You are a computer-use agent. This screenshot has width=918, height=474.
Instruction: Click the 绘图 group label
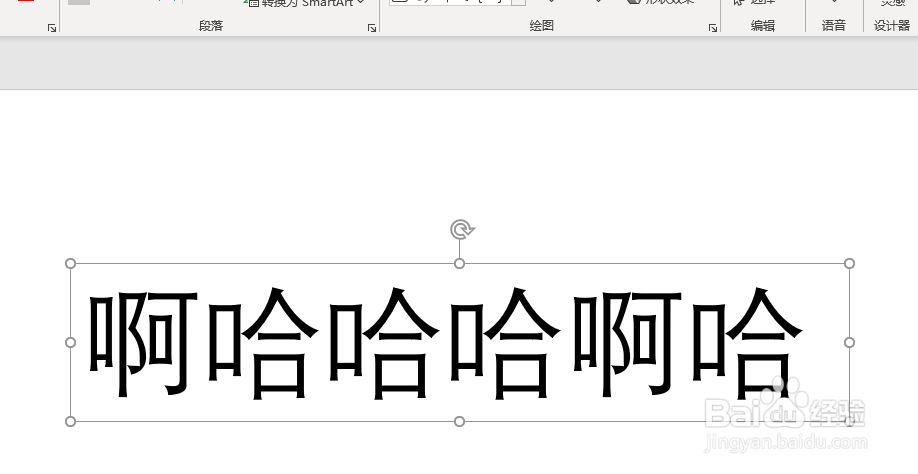point(542,26)
